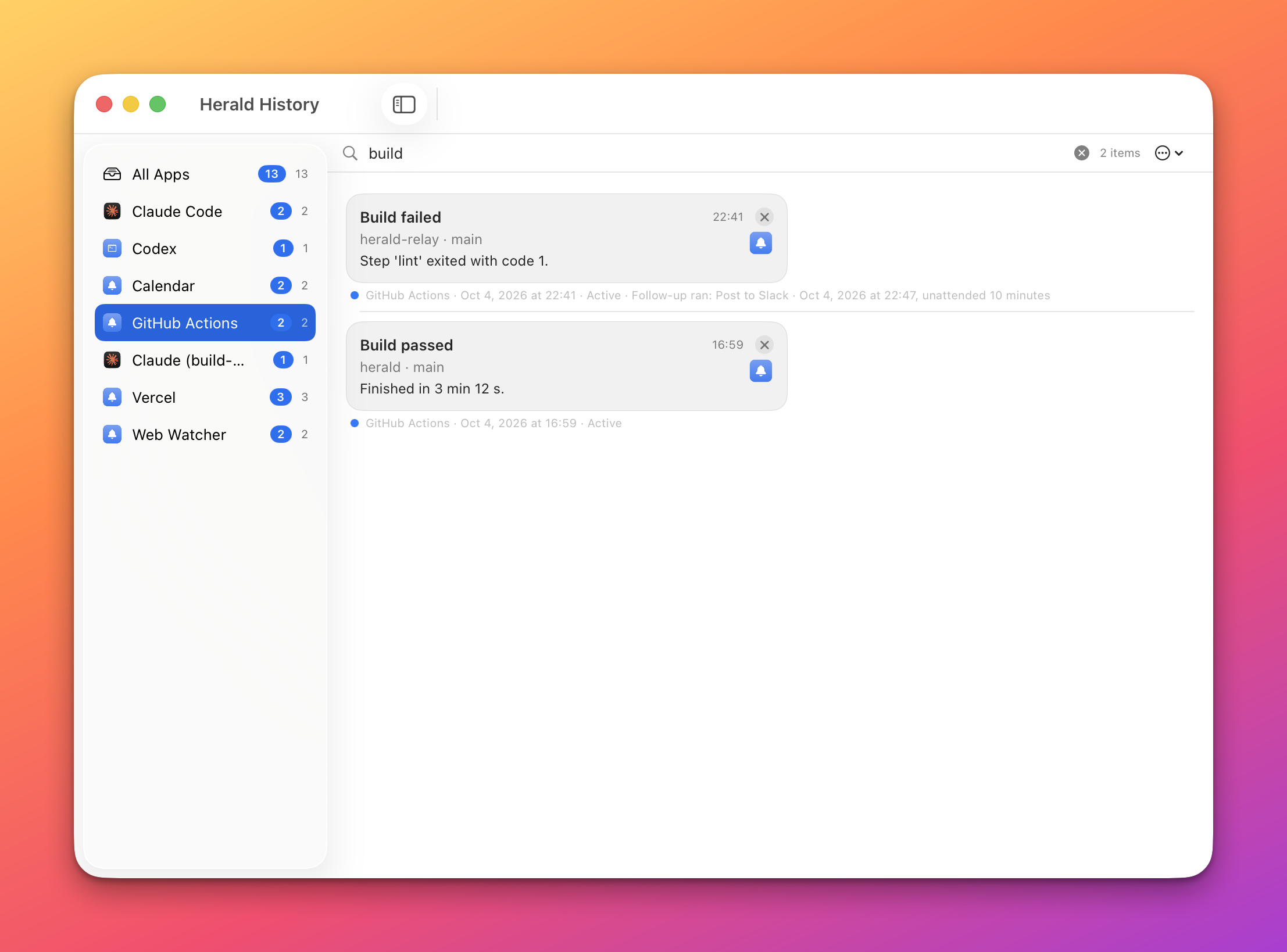Click the search magnifier icon
The height and width of the screenshot is (952, 1287).
(350, 153)
